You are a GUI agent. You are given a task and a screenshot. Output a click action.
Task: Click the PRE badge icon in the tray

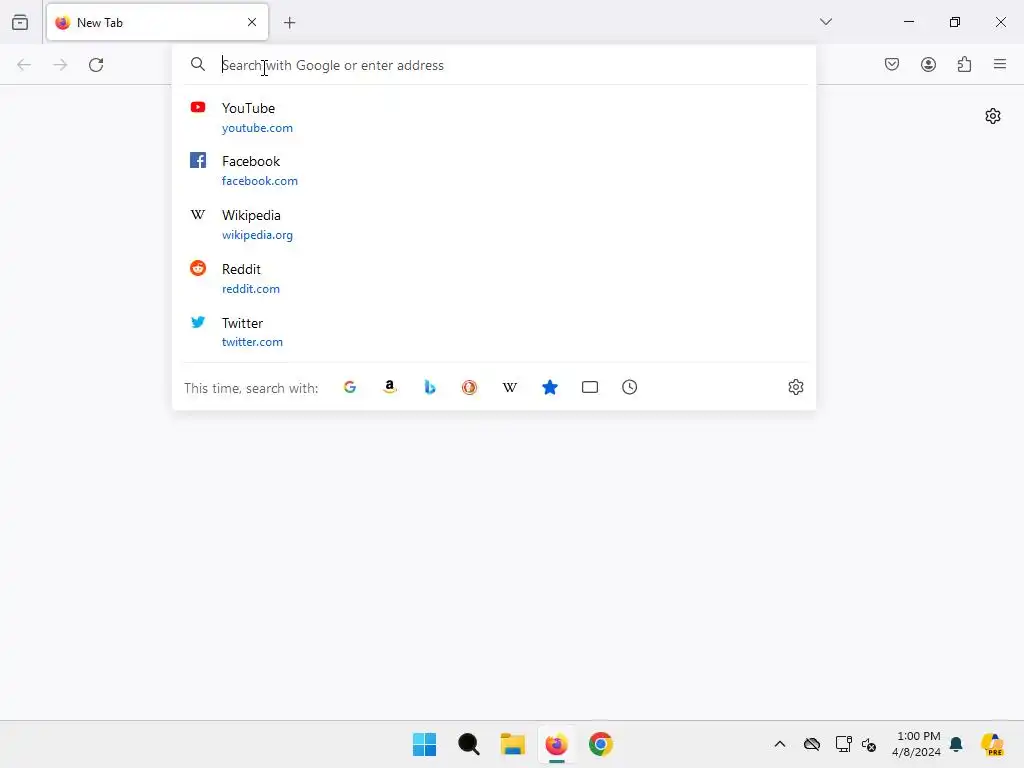point(992,744)
